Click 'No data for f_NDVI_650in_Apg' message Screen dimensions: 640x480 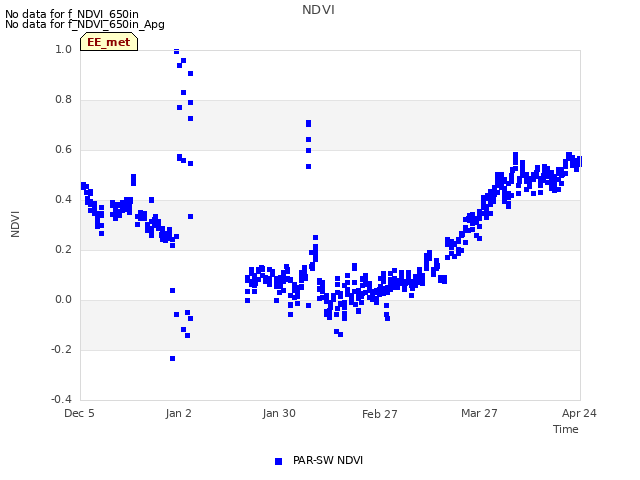coord(85,24)
